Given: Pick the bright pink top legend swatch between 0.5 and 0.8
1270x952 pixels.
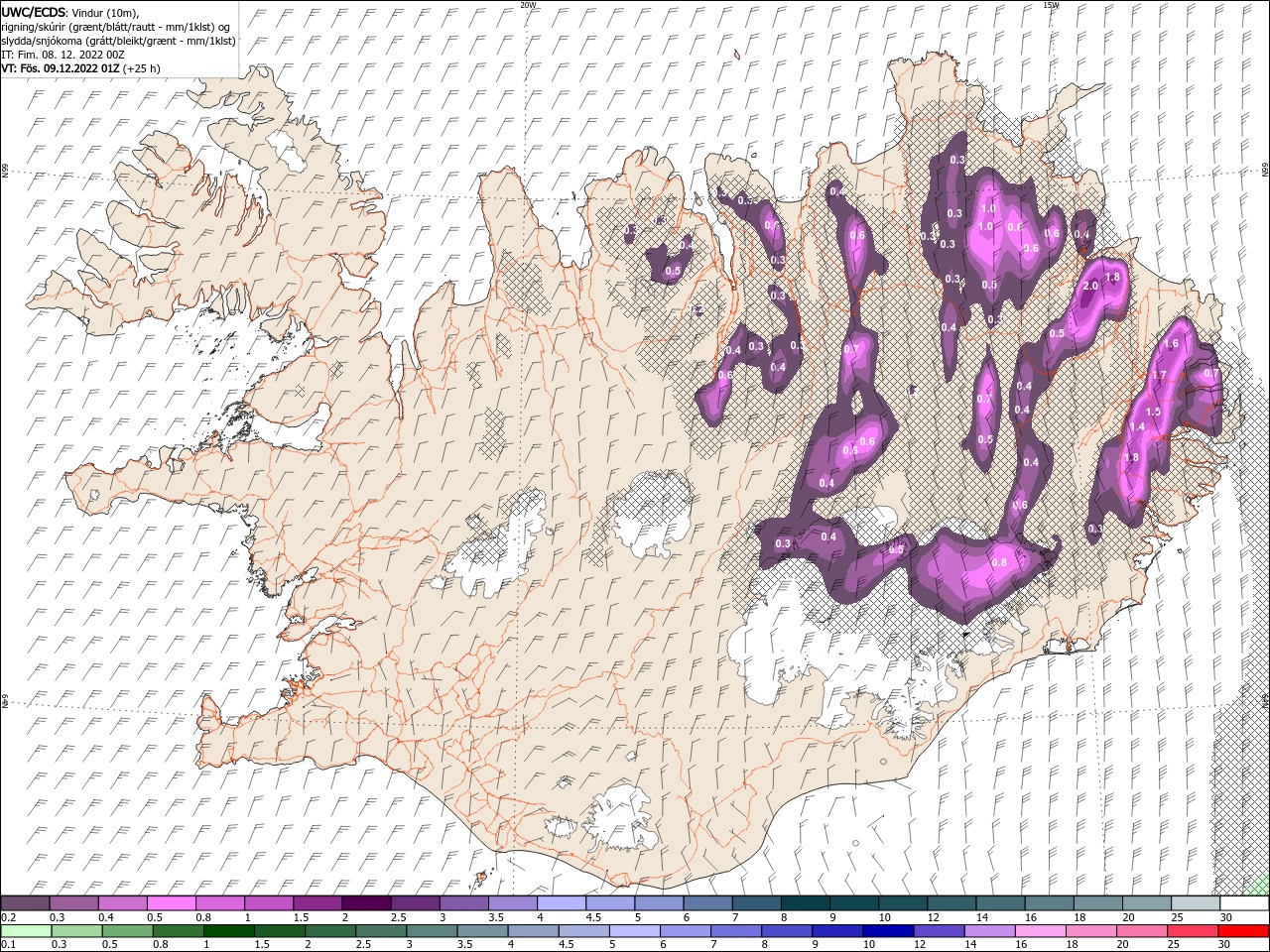Looking at the screenshot, I should coord(171,903).
